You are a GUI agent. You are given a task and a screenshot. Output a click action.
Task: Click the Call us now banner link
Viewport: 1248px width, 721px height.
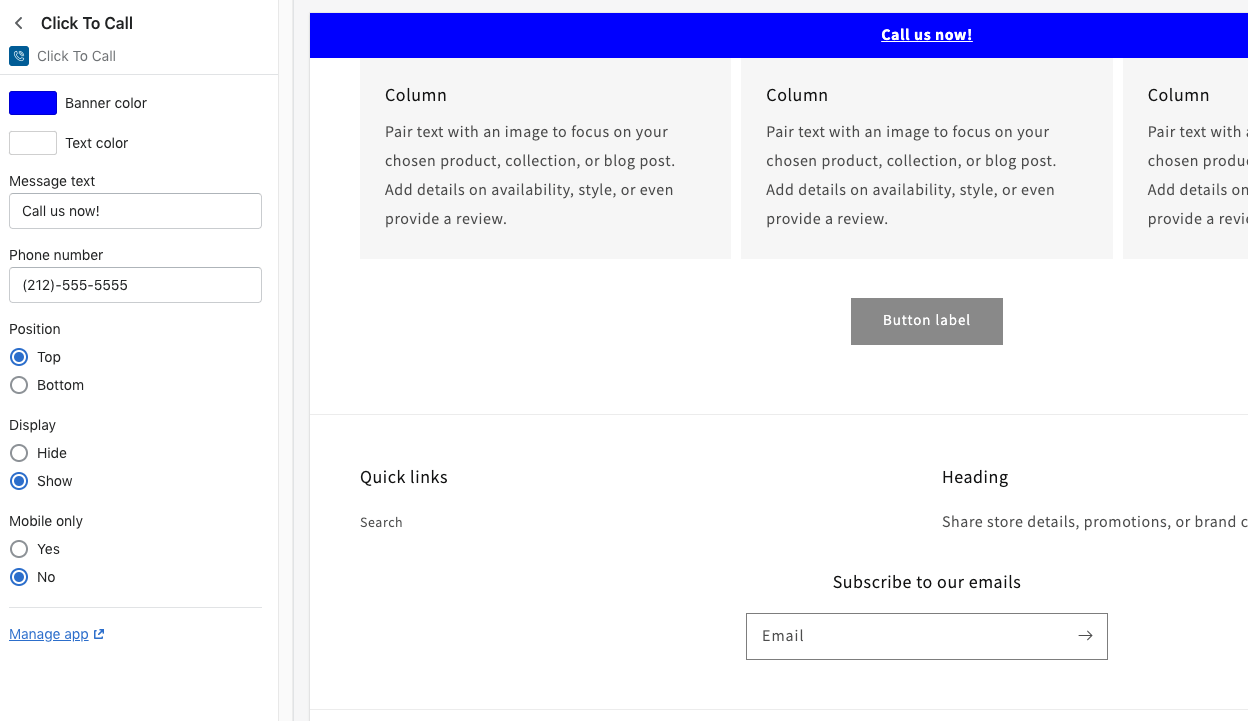[x=926, y=34]
